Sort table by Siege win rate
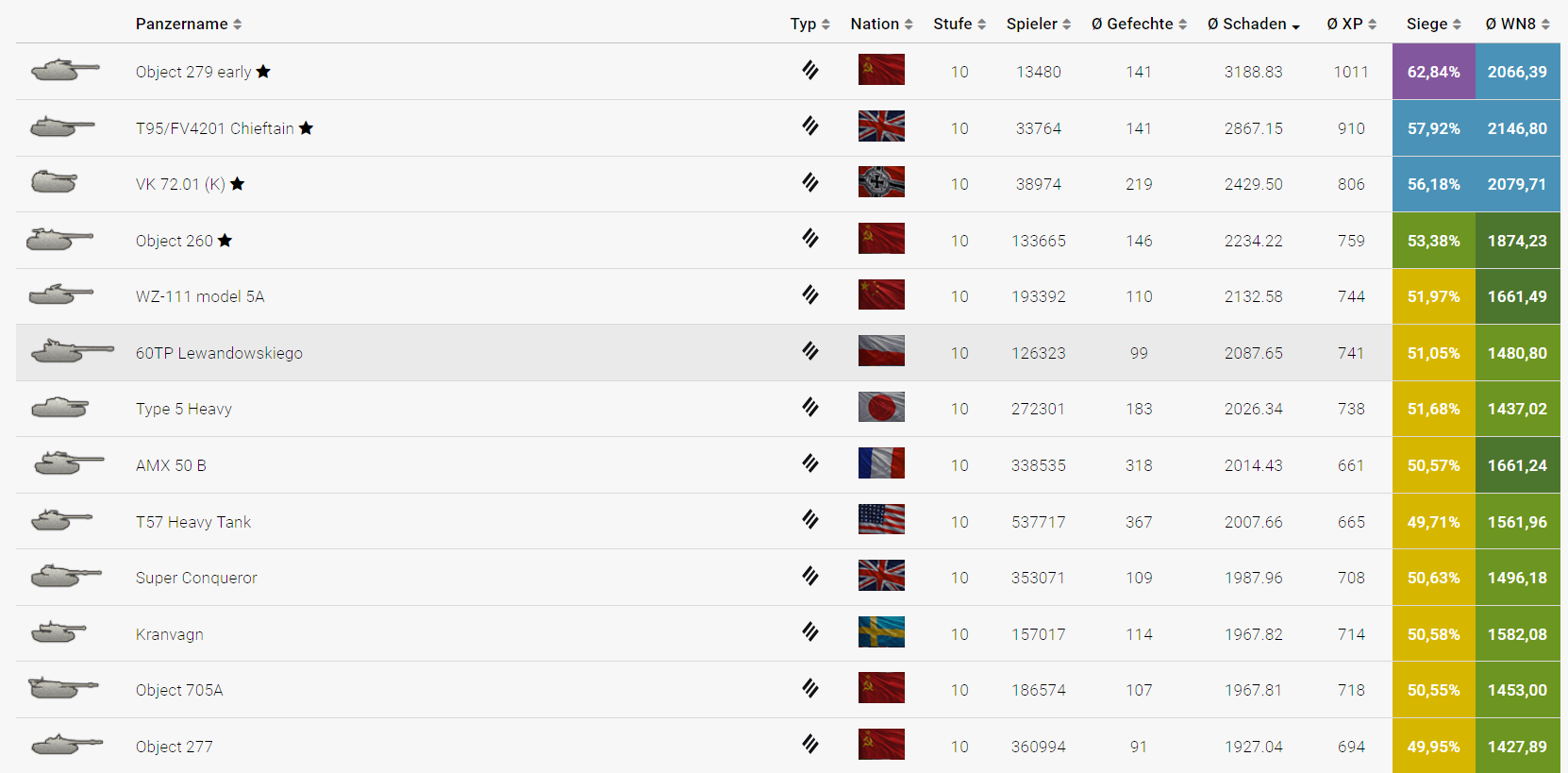 pos(1434,24)
